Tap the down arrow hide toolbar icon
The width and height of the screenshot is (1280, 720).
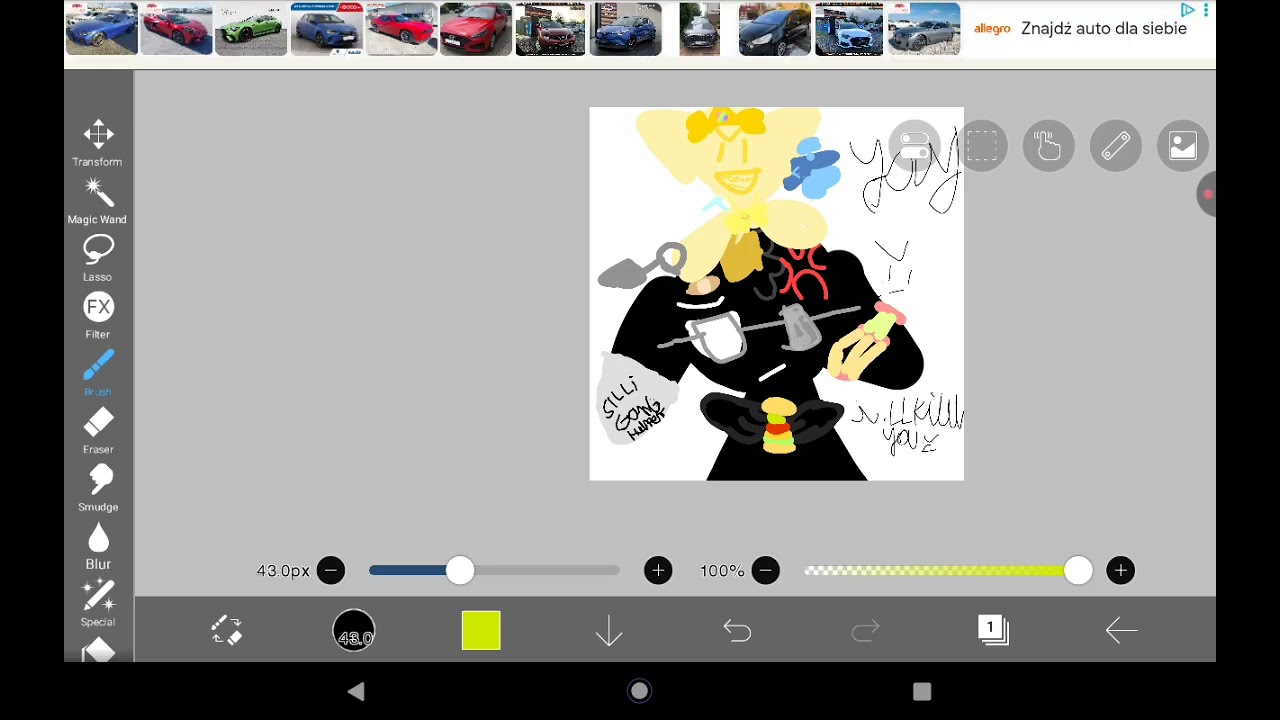point(609,630)
